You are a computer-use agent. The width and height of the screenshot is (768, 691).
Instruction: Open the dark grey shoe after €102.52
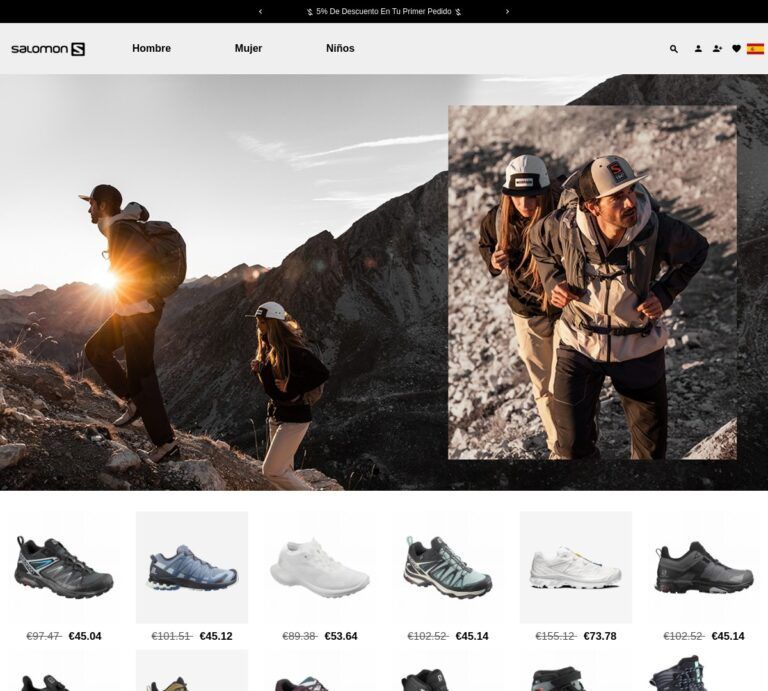click(704, 568)
